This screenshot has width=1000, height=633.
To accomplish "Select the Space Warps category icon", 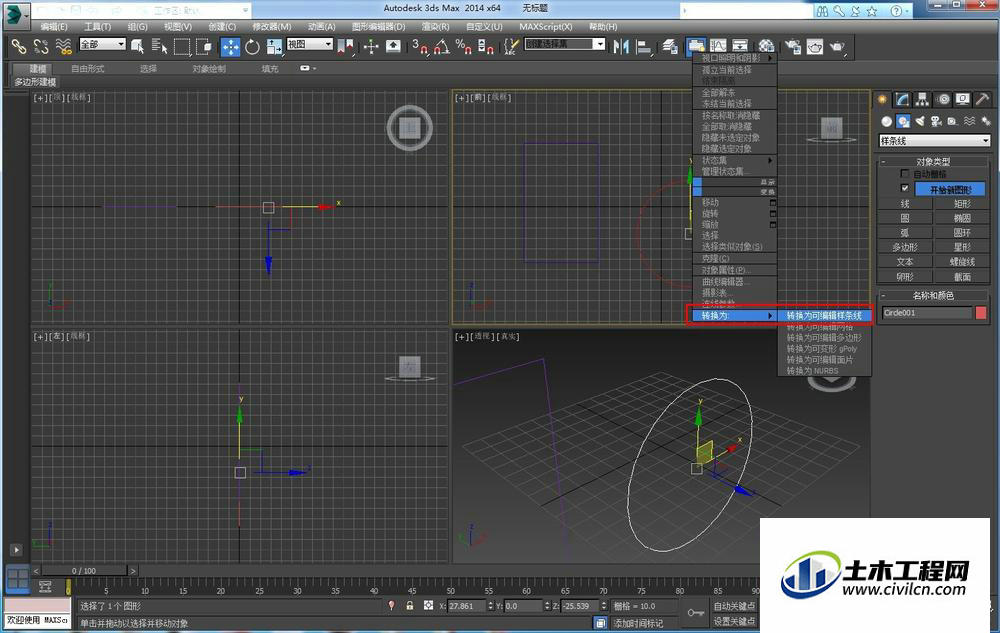I will 969,121.
